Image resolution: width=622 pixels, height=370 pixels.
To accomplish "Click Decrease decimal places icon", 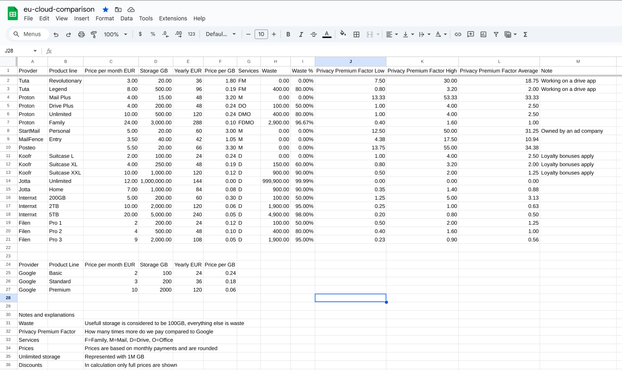I will point(165,35).
